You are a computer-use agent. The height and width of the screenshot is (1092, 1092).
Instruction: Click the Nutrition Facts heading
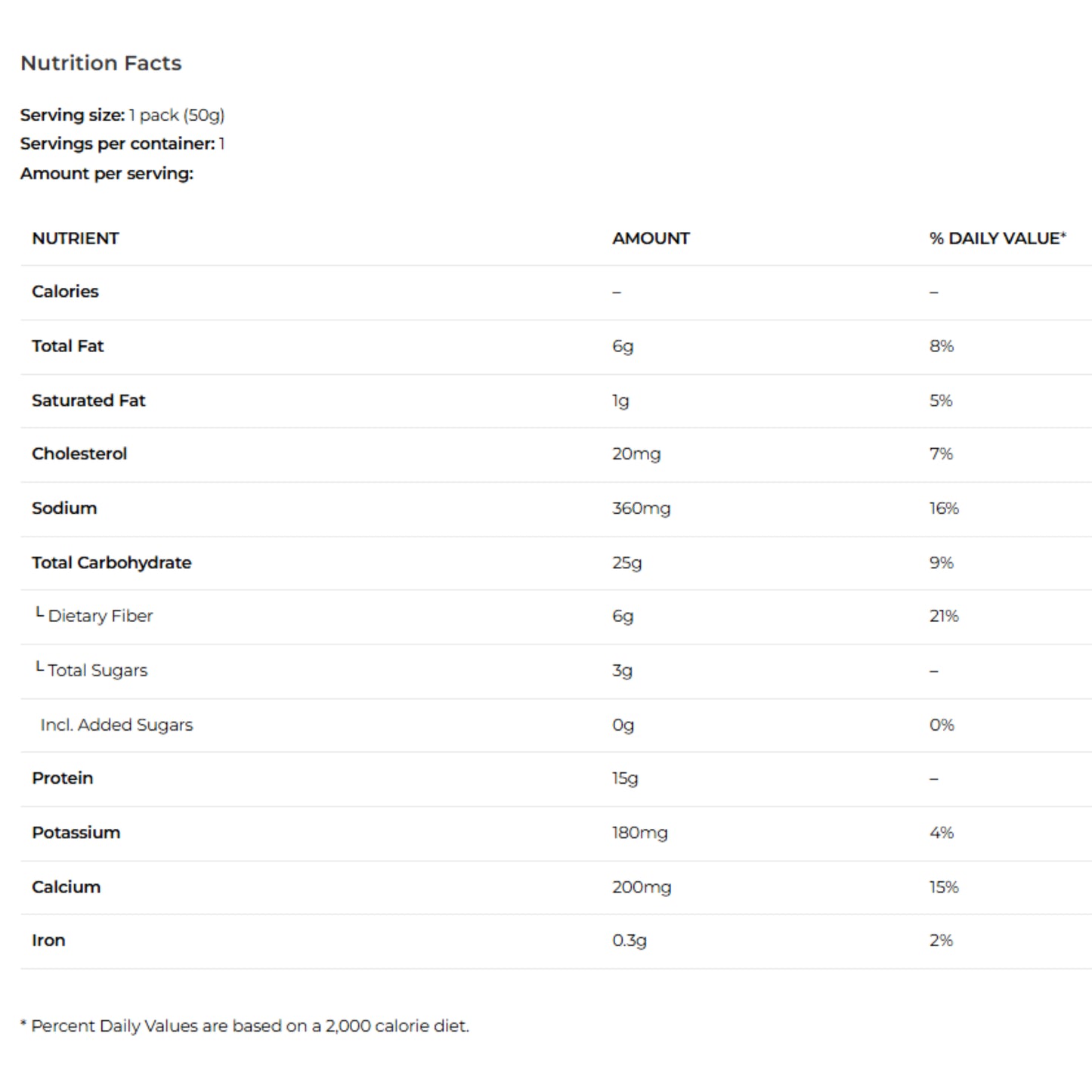(x=101, y=63)
